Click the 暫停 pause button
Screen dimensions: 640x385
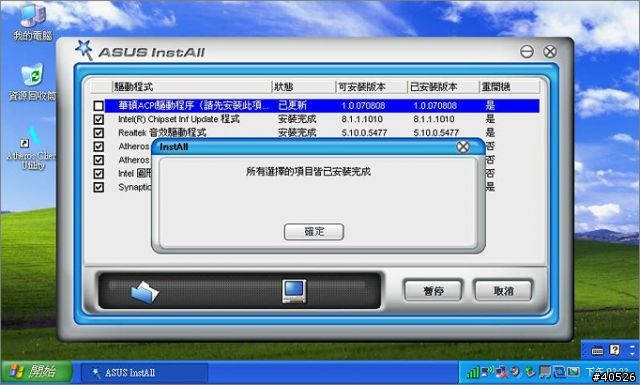(x=433, y=291)
